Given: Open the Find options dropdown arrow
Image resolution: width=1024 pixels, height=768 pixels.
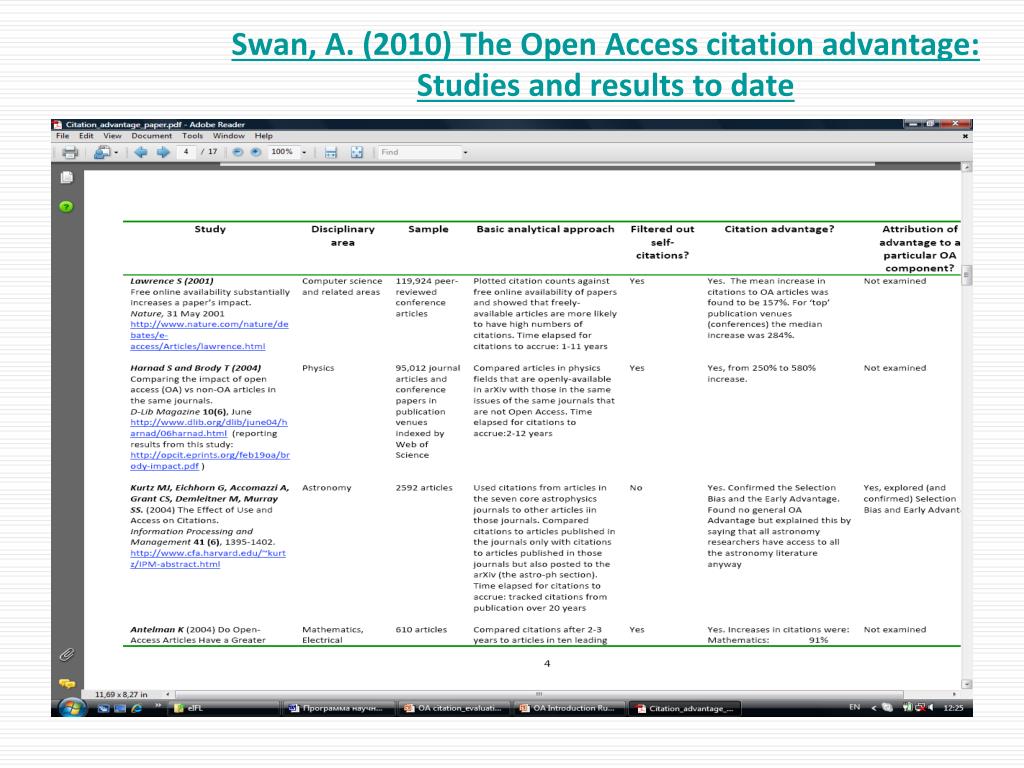Looking at the screenshot, I should tap(466, 153).
